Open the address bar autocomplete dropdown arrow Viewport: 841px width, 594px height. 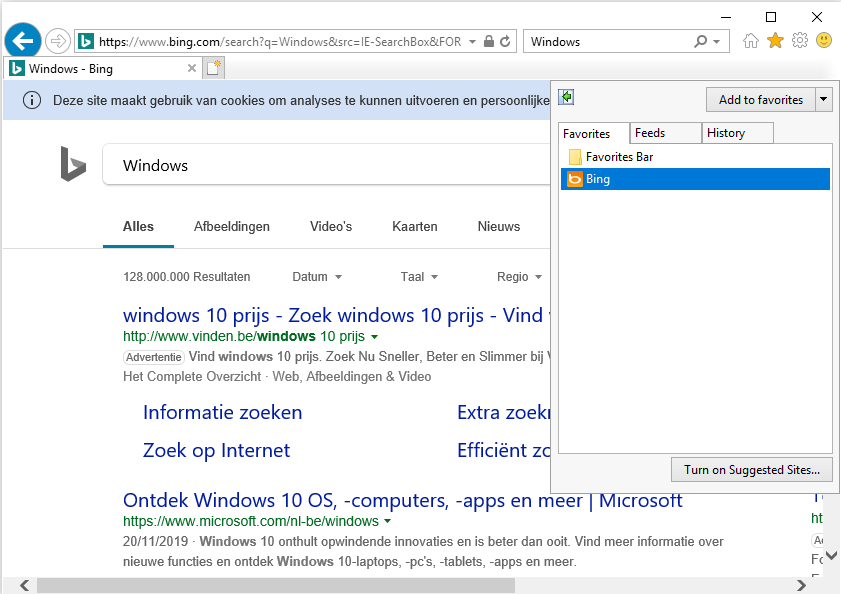point(472,41)
